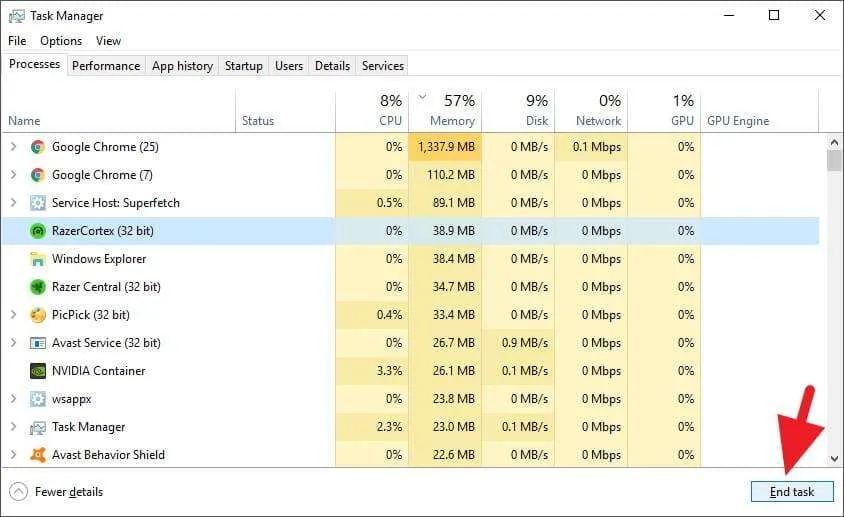Click the Task Manager process row icon
This screenshot has height=517, width=844.
(x=38, y=428)
